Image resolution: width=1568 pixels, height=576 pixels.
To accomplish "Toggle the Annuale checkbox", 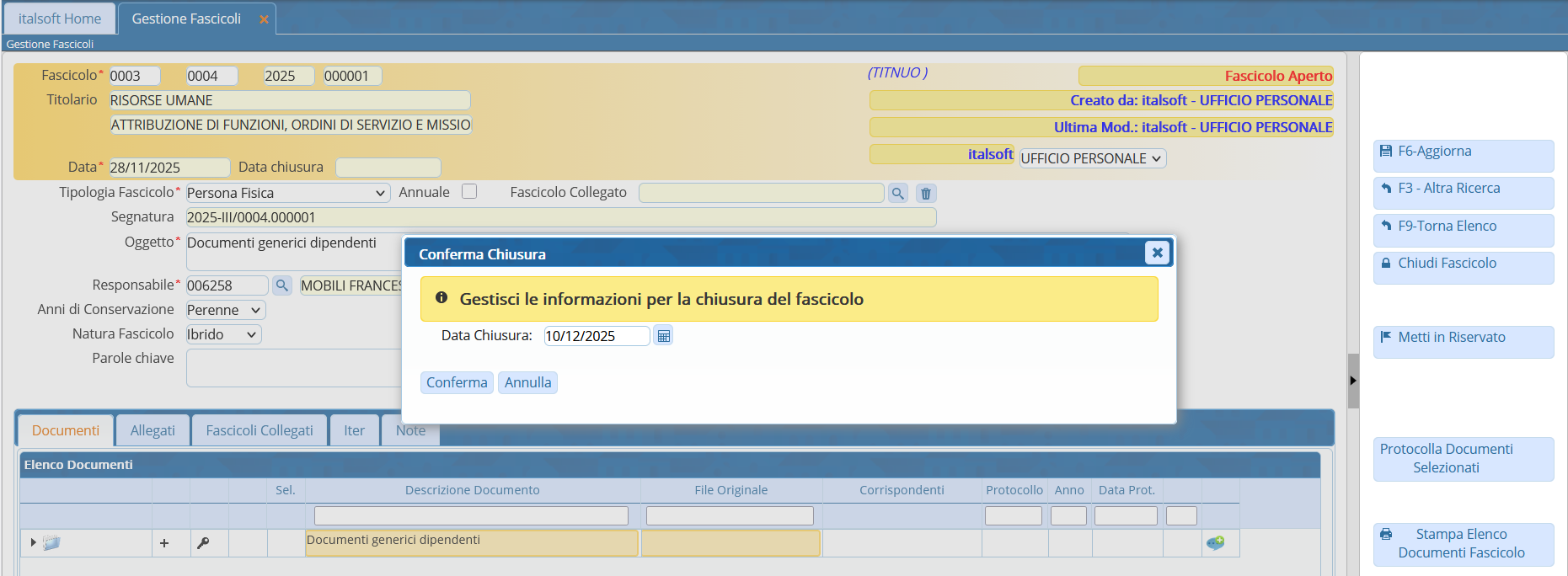I will pos(469,191).
